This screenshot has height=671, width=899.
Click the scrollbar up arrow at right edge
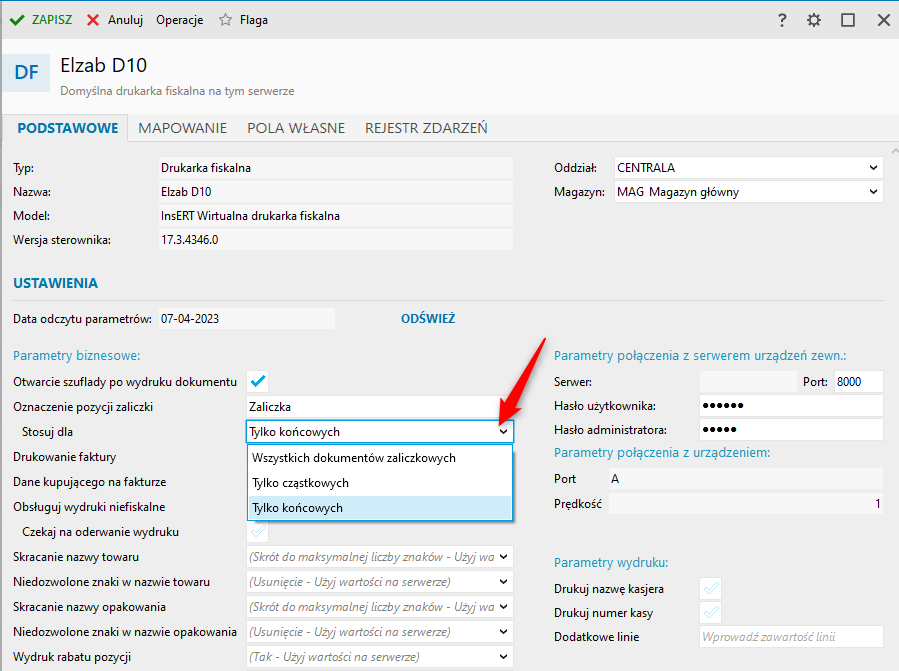[894, 151]
